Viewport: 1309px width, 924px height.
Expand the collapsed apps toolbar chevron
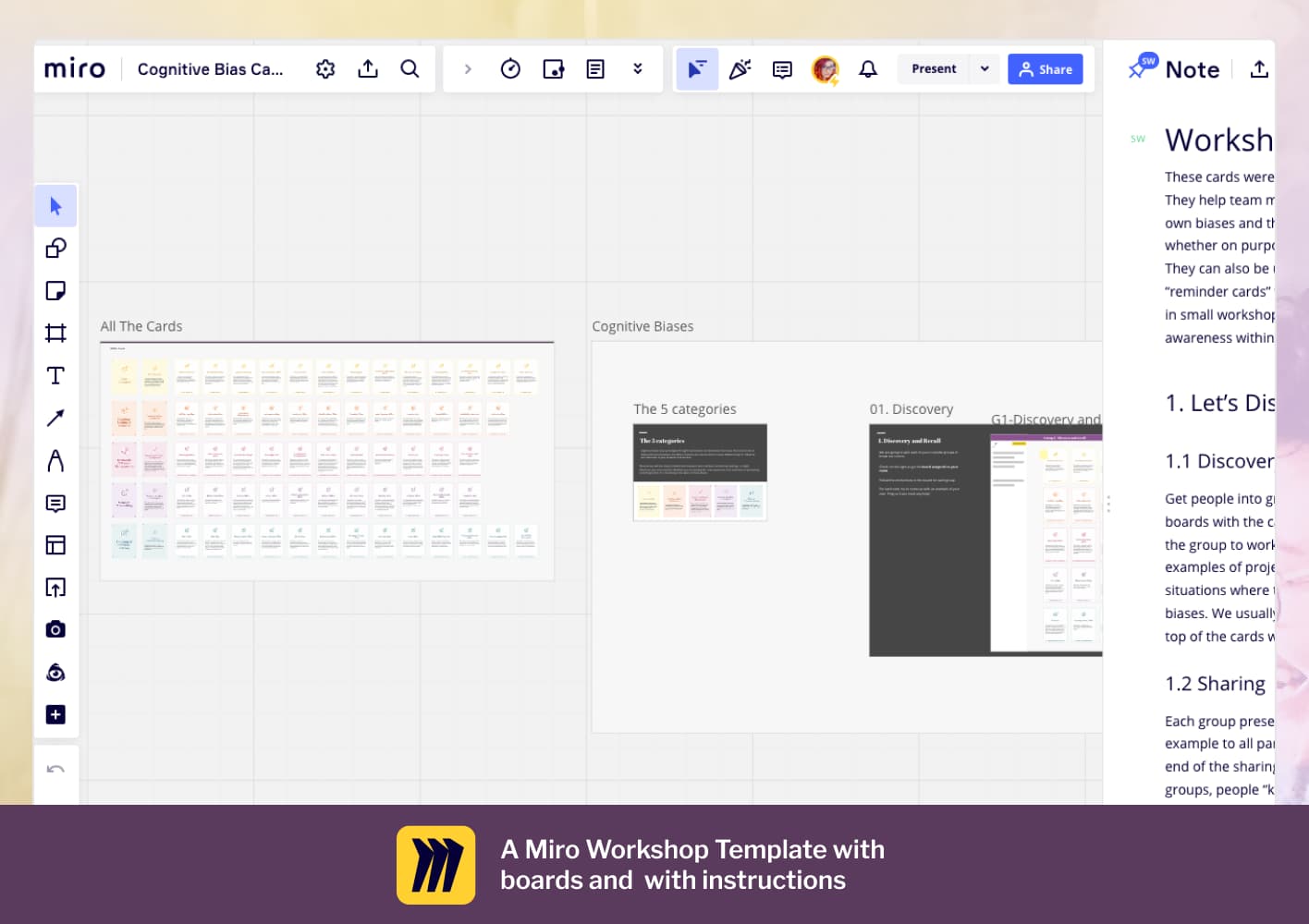(x=468, y=69)
